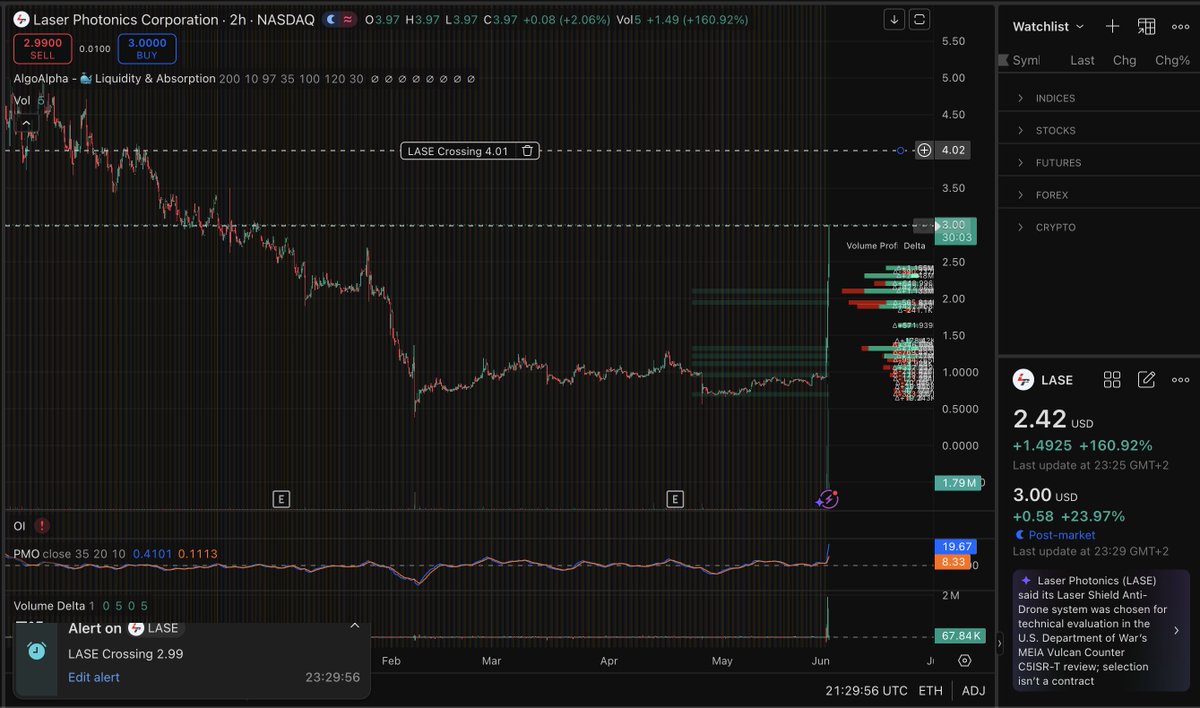Click the 67.84 K volume delta label

point(959,636)
